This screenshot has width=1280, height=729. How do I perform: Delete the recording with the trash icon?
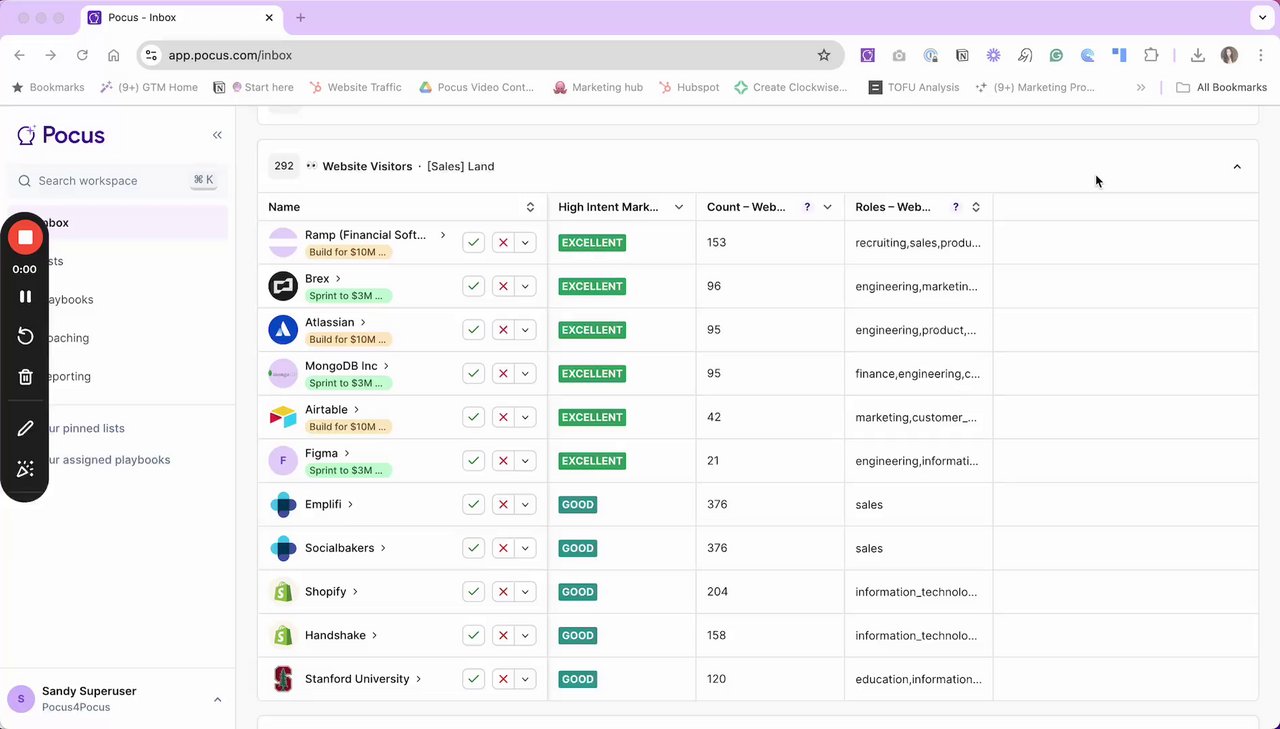(x=25, y=377)
